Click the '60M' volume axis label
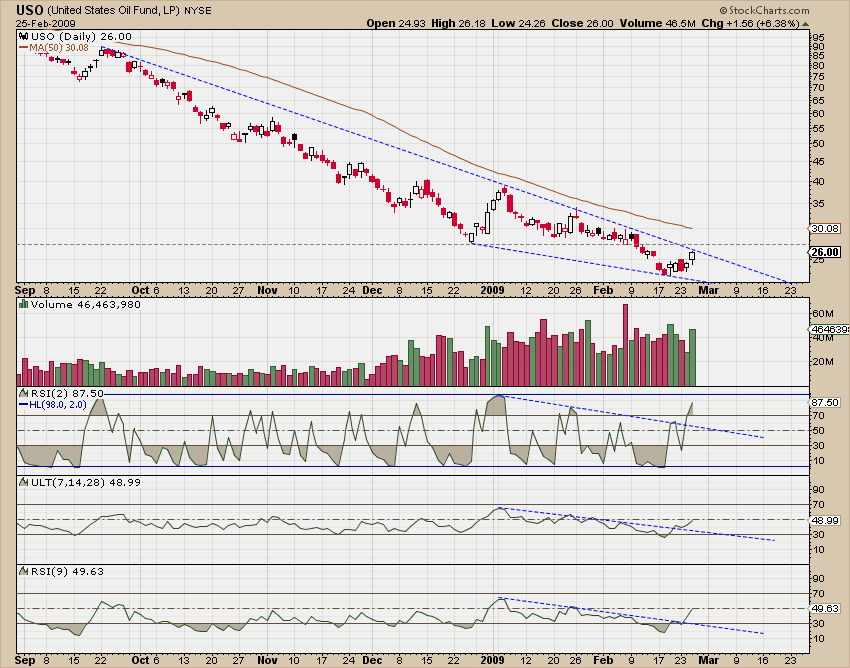The height and width of the screenshot is (668, 850). [x=822, y=313]
